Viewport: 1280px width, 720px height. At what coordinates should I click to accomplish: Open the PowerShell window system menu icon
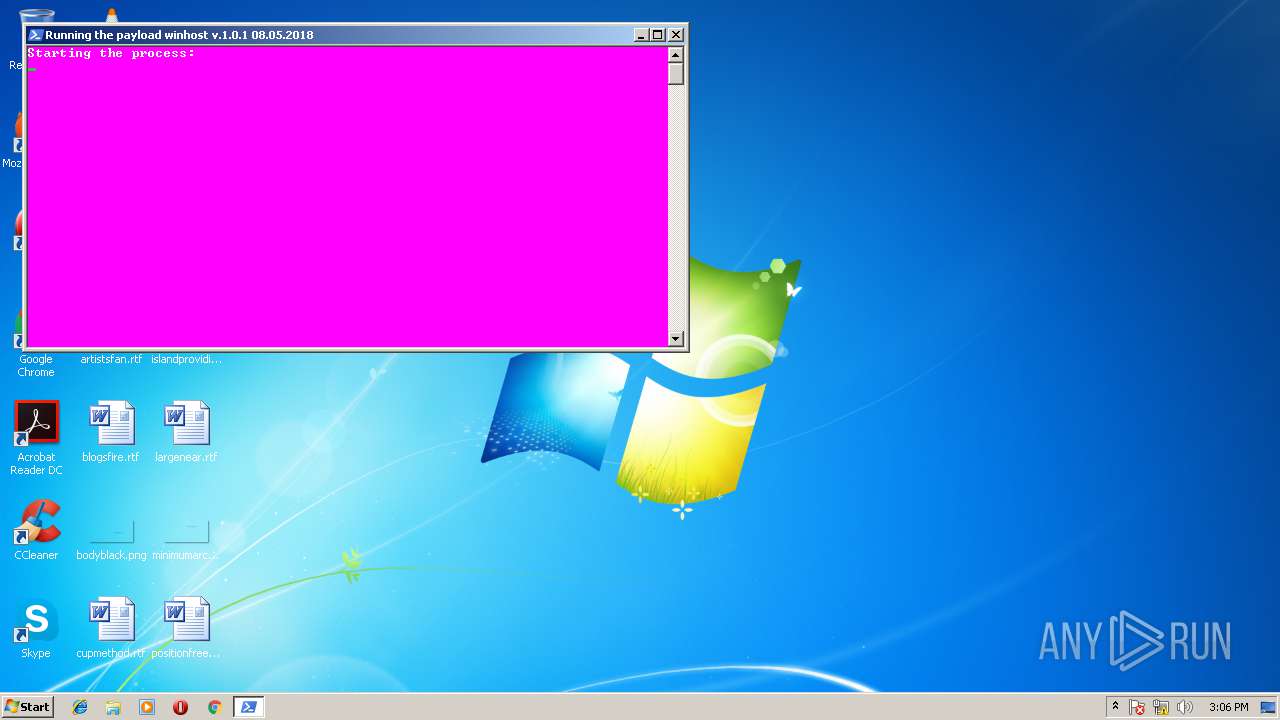(x=35, y=35)
